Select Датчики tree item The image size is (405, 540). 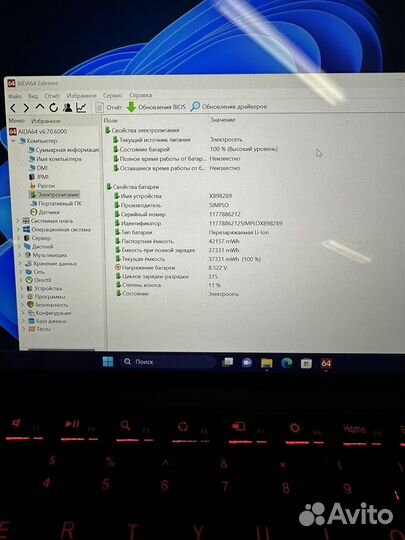point(45,212)
